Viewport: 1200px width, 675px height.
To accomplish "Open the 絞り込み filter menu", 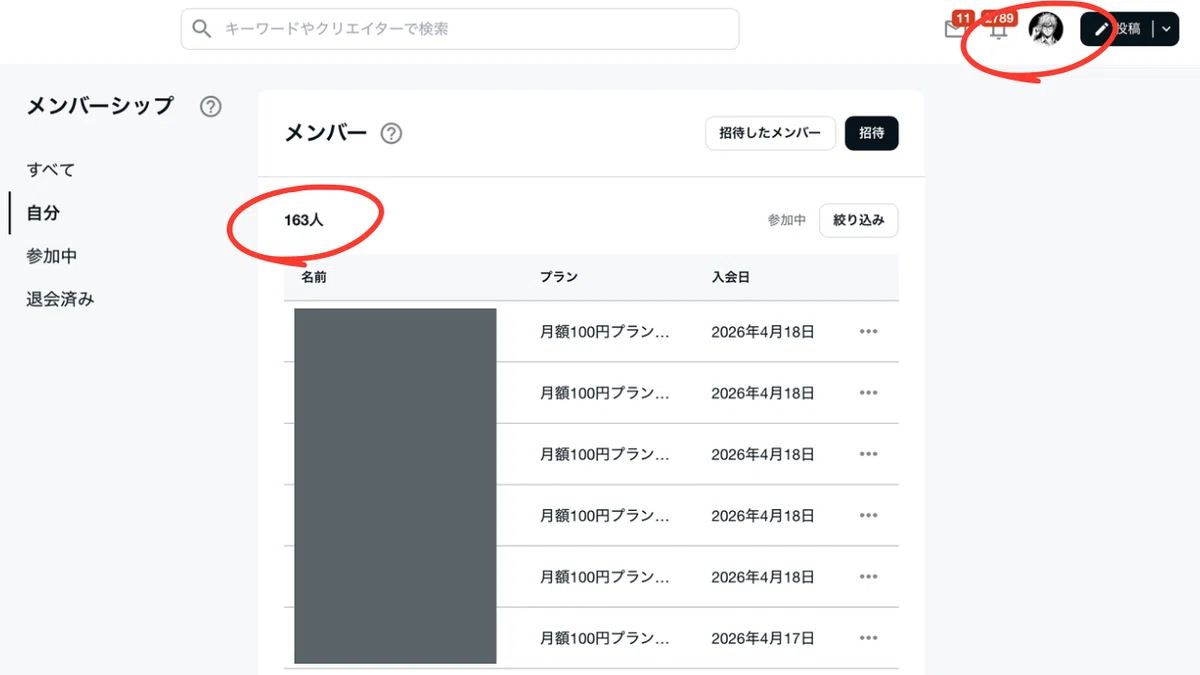I will point(858,220).
